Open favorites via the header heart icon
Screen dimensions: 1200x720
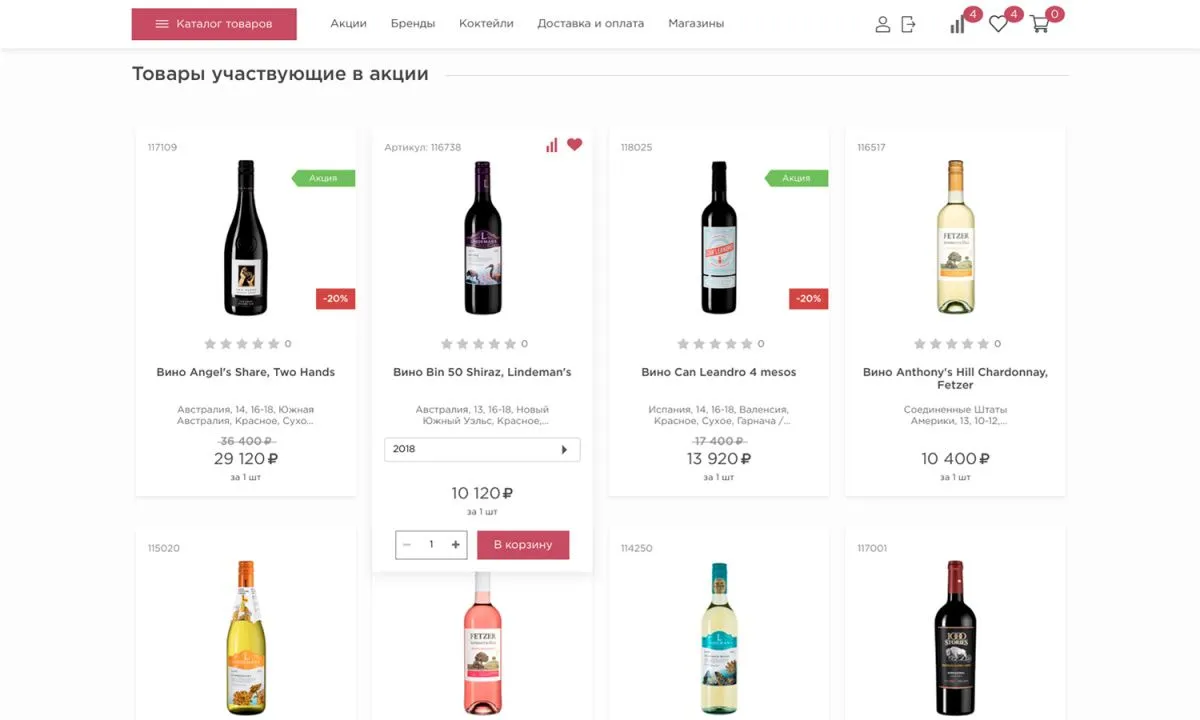click(997, 24)
